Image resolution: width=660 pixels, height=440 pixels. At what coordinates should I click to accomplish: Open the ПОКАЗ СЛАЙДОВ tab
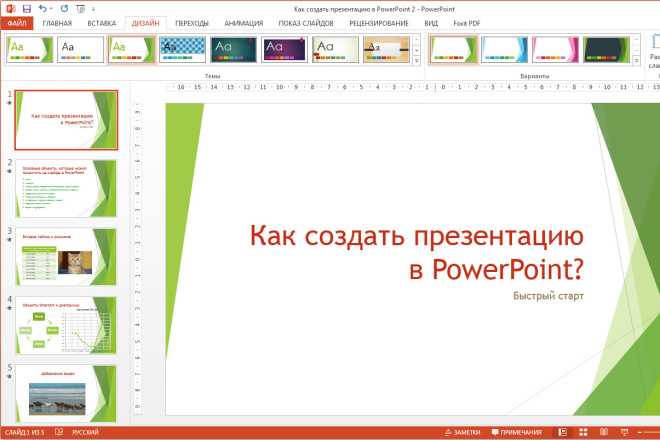click(306, 23)
